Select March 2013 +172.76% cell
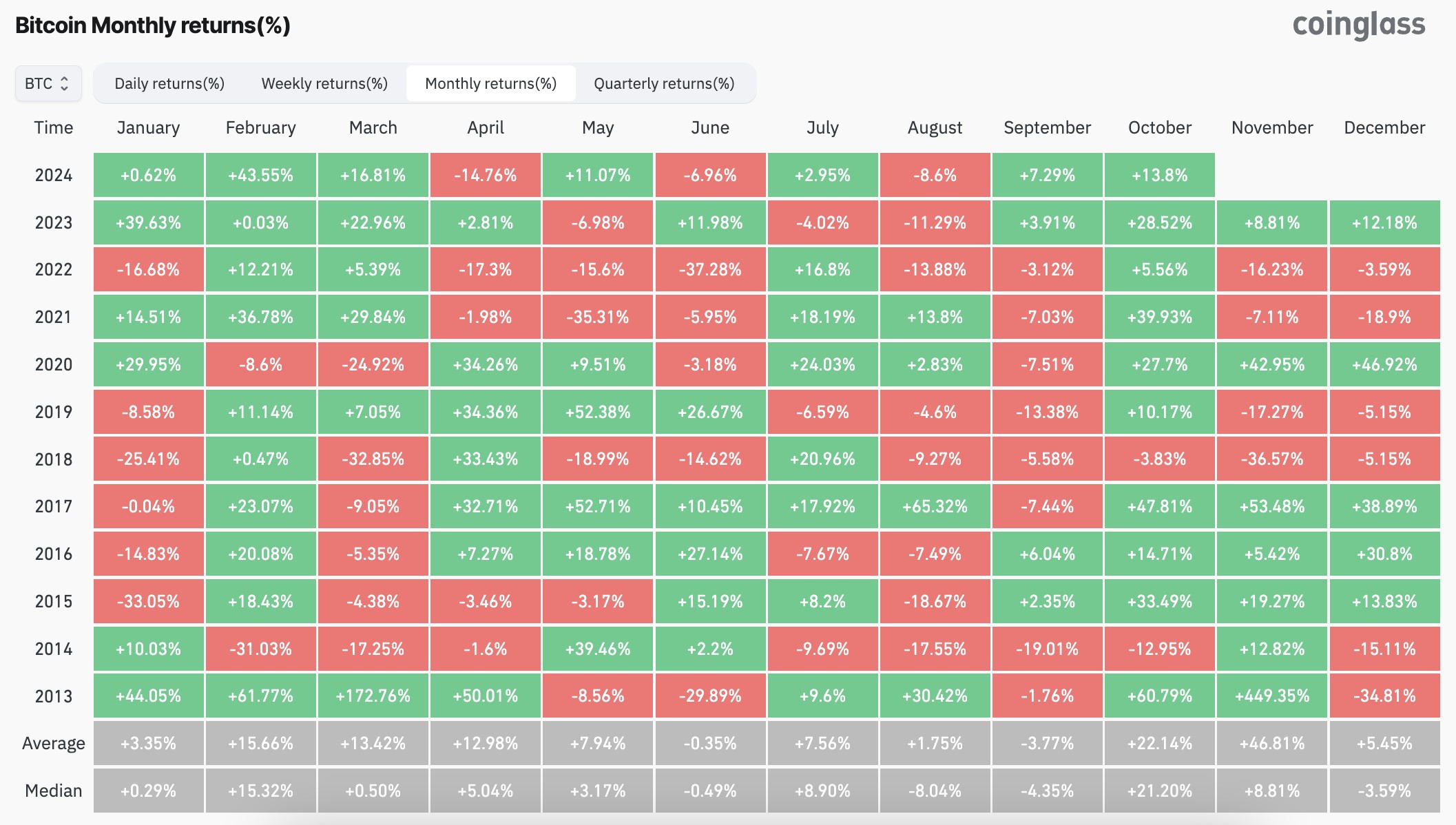Screen dimensions: 1456x825 (373, 696)
